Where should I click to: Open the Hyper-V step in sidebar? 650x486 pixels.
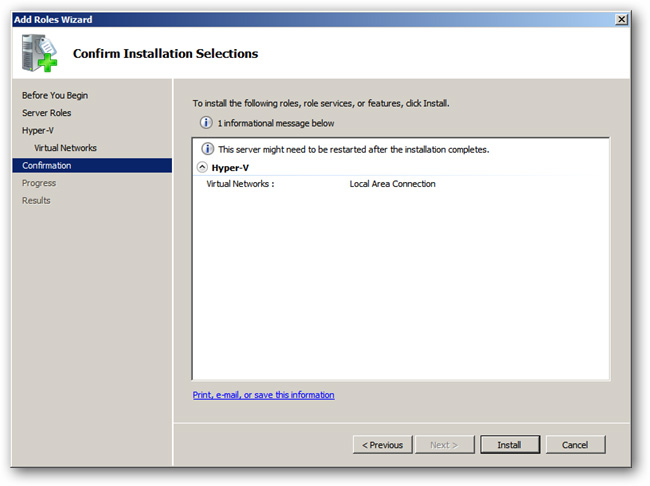[38, 130]
